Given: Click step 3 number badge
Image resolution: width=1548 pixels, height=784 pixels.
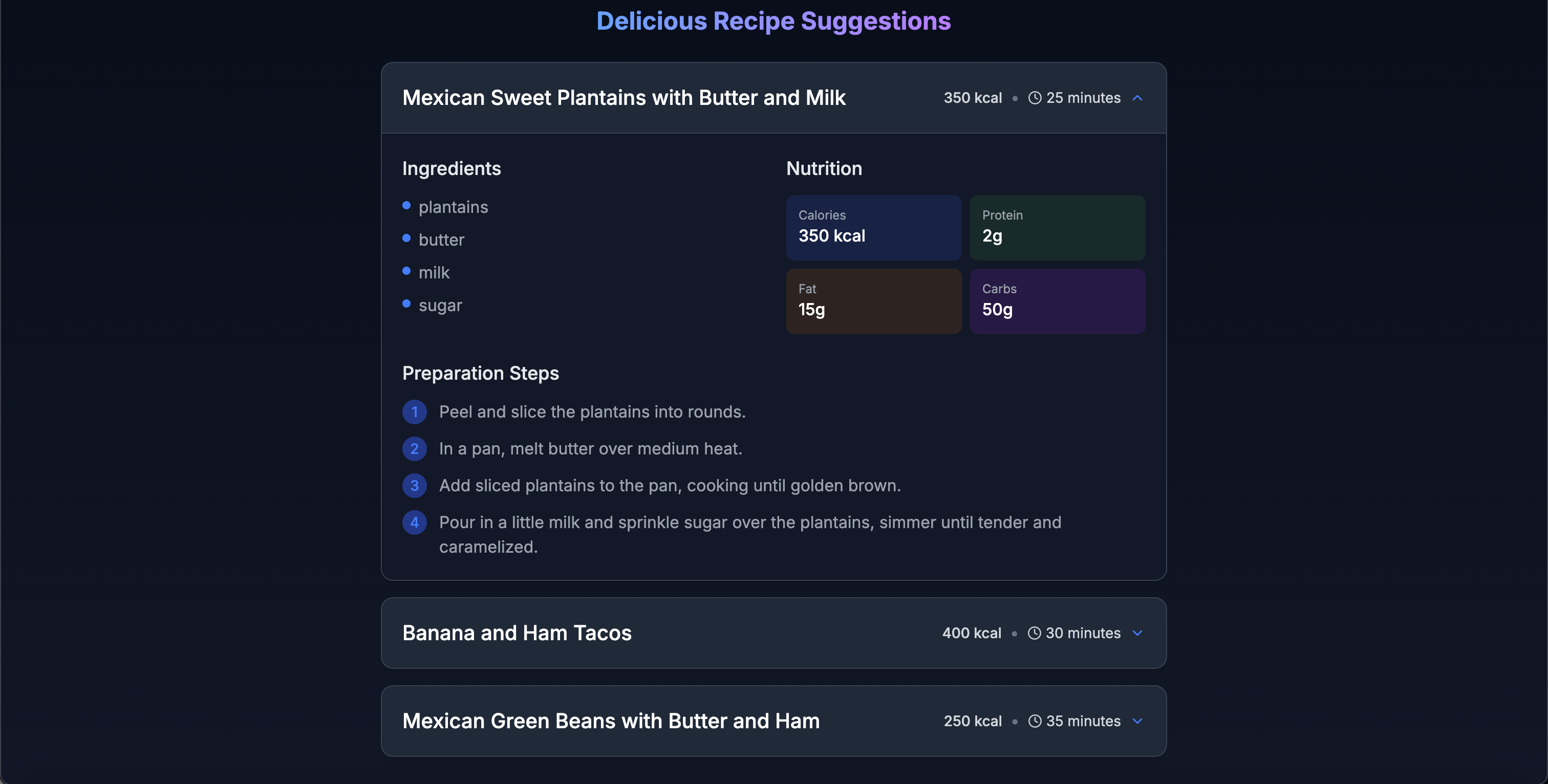Looking at the screenshot, I should pos(414,486).
